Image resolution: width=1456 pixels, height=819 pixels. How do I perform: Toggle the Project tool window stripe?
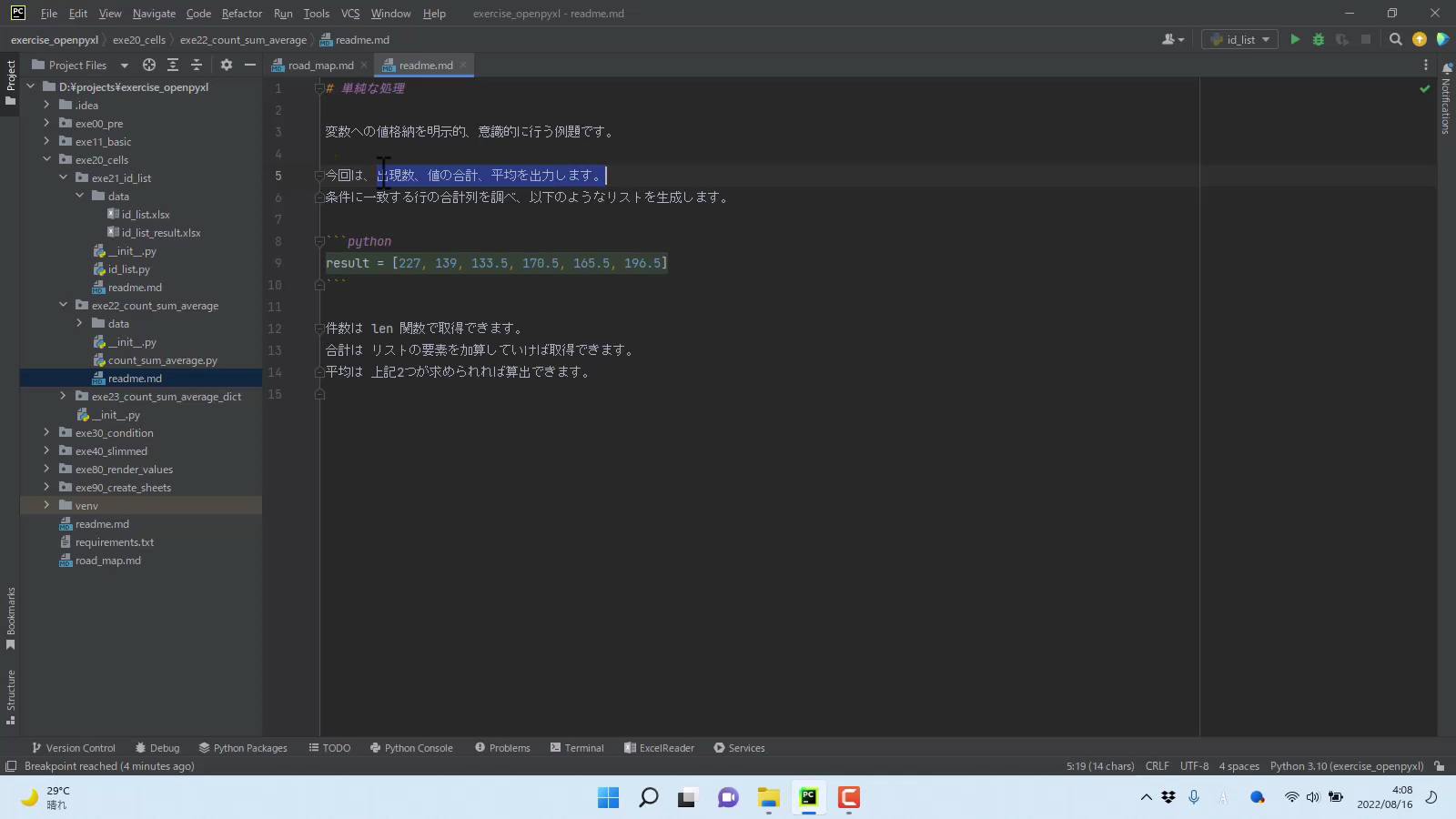11,82
